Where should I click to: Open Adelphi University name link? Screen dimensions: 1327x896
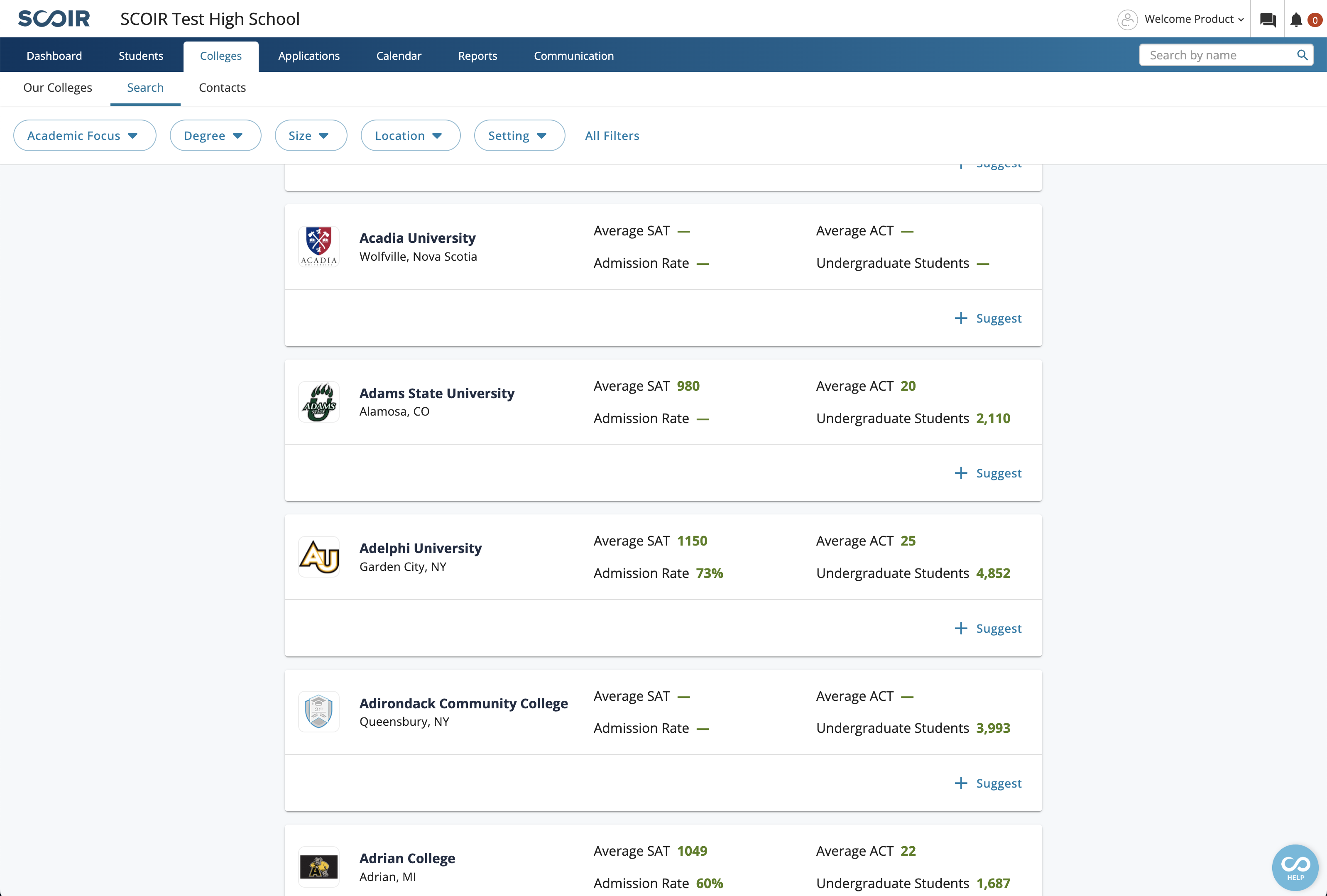point(420,548)
